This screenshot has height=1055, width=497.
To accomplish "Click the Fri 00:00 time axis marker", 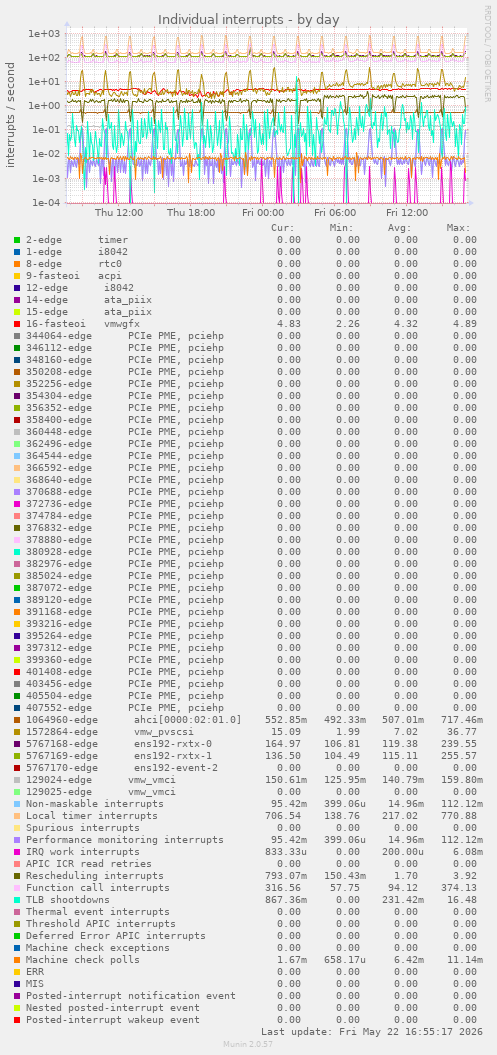I will click(263, 213).
